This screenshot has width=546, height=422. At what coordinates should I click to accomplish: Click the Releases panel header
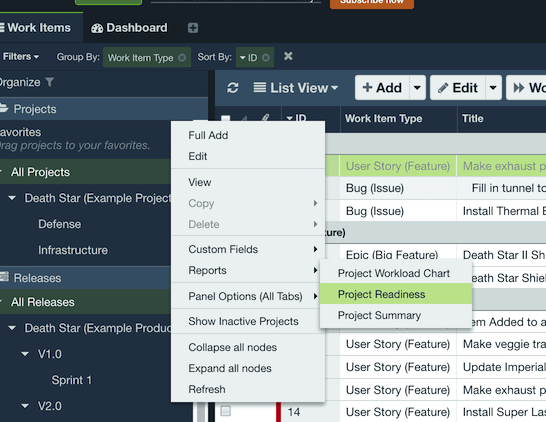(85, 278)
